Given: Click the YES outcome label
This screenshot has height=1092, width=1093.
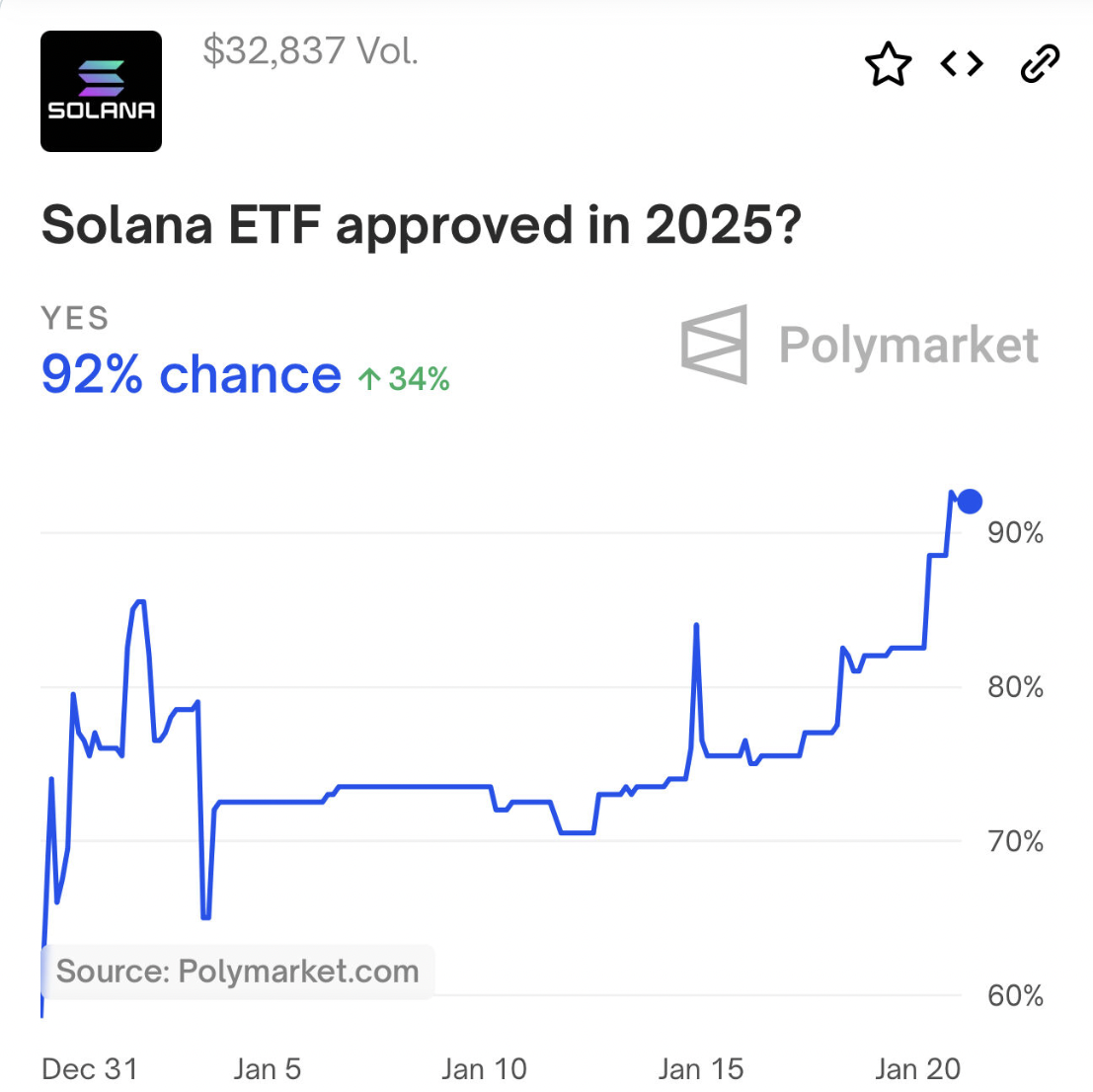Looking at the screenshot, I should coord(75,319).
